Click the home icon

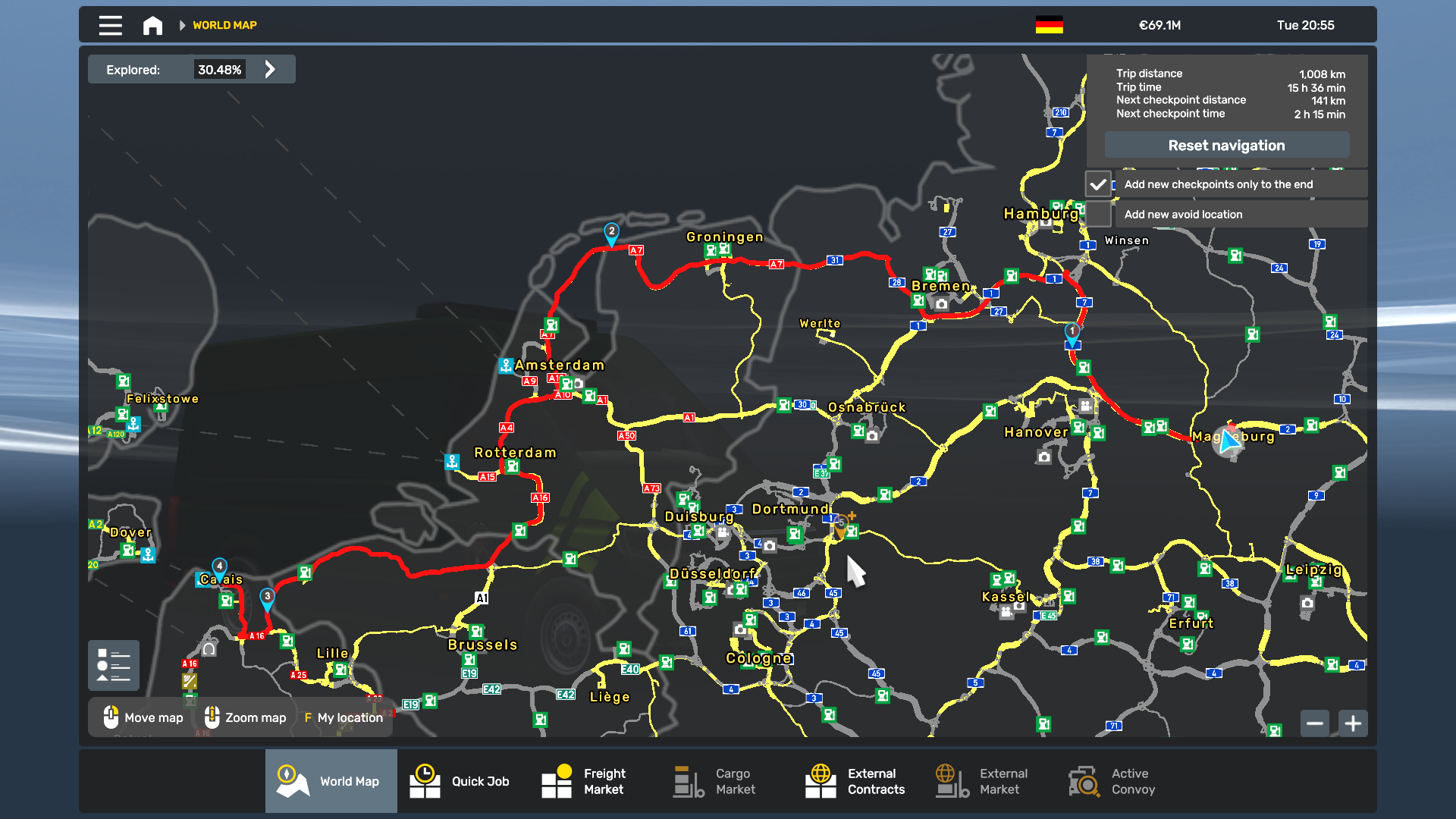(152, 25)
